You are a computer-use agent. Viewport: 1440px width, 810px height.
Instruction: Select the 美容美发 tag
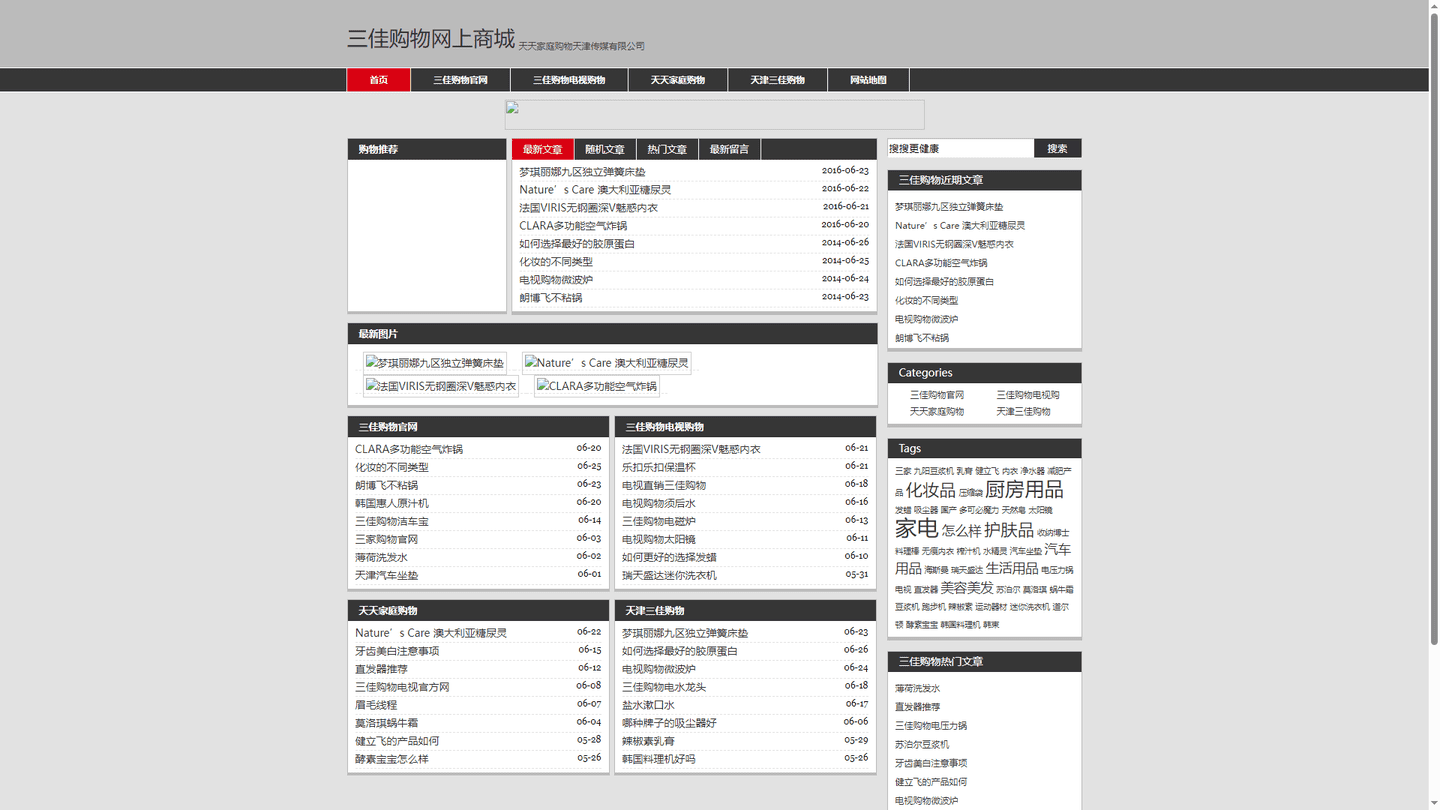[967, 588]
